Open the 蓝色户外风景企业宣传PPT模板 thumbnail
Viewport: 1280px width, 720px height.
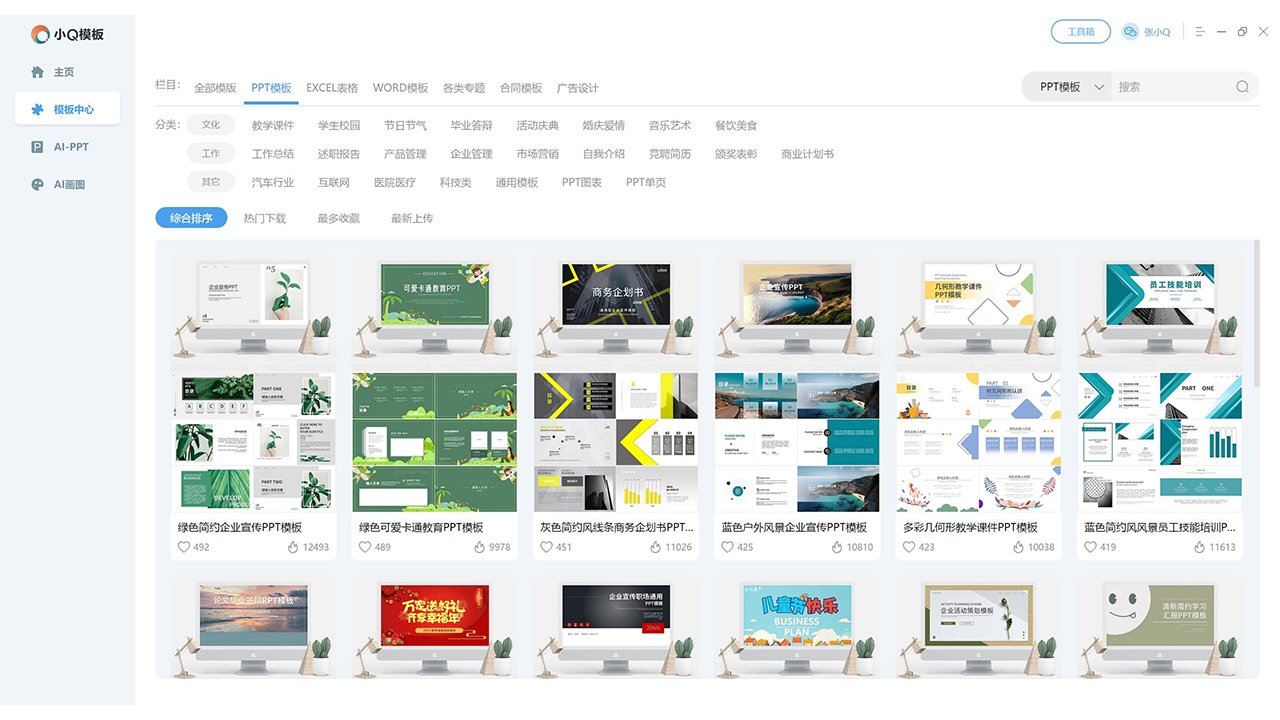(797, 306)
